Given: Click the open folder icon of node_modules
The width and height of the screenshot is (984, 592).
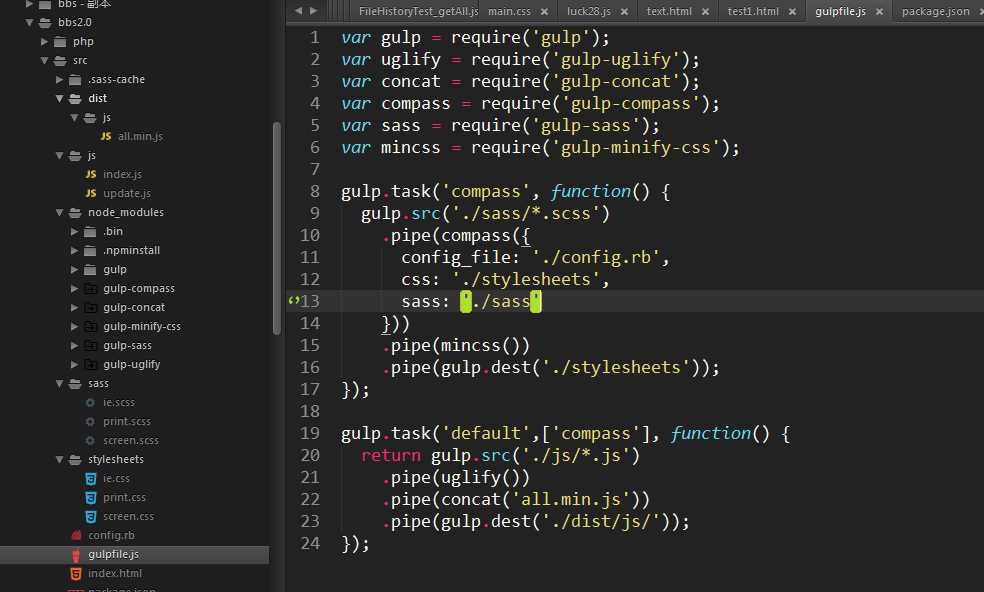Looking at the screenshot, I should pos(75,213).
